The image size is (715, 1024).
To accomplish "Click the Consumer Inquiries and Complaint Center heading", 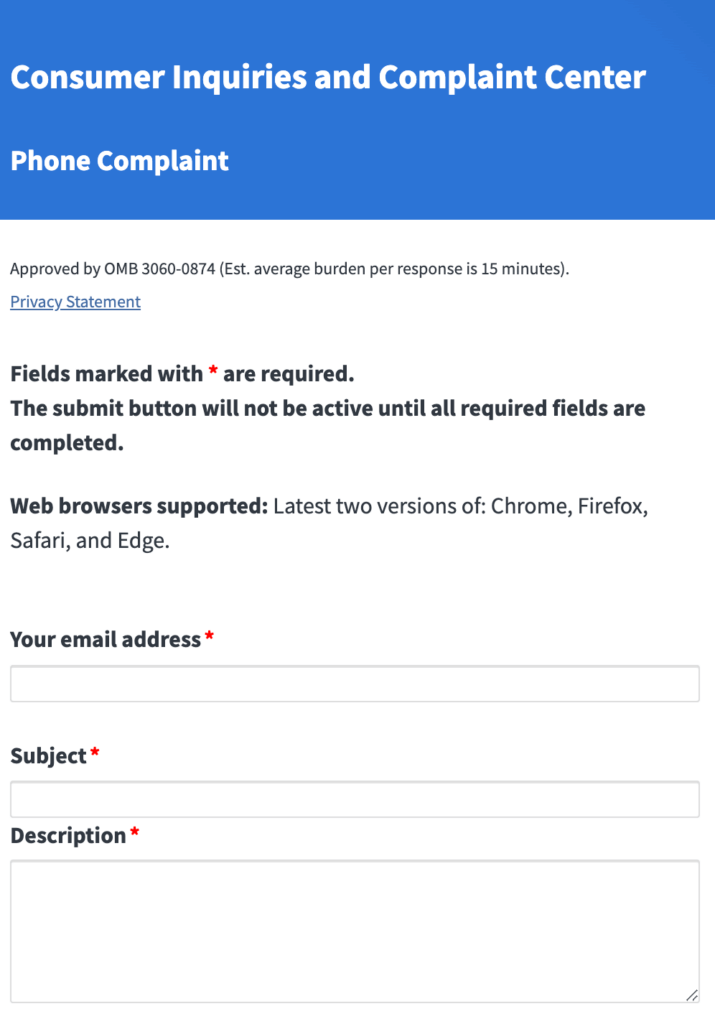I will pyautogui.click(x=328, y=77).
